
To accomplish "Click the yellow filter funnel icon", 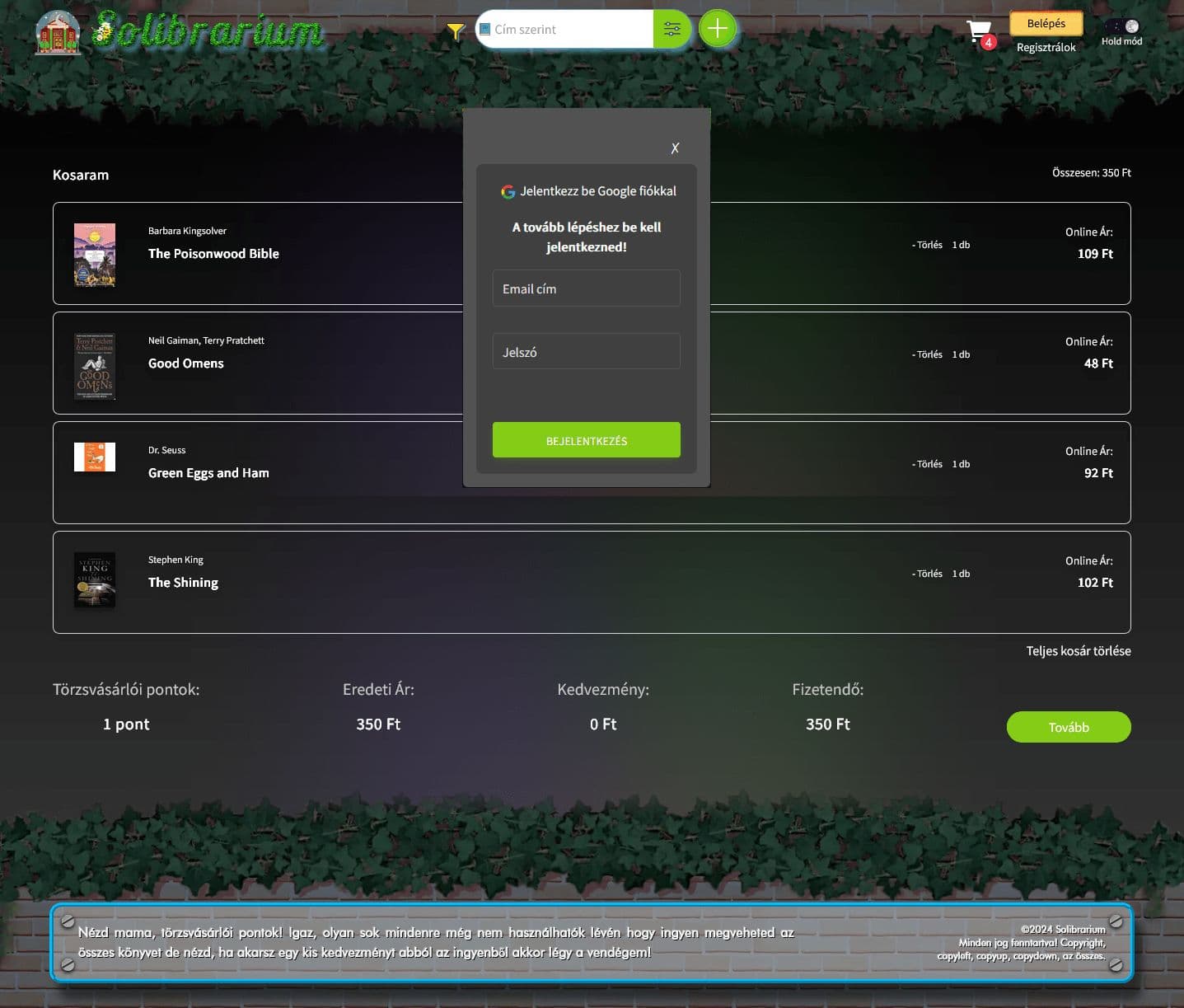I will (x=456, y=32).
